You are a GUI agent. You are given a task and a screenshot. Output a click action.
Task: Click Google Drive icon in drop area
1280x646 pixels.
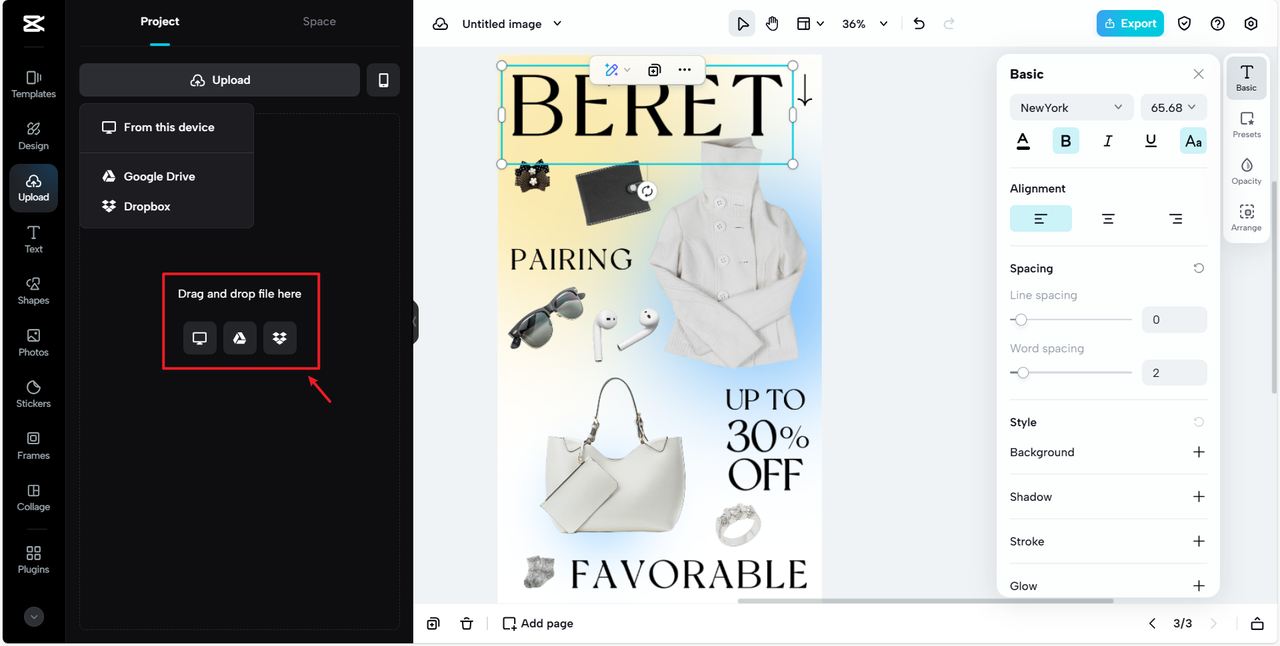[240, 338]
